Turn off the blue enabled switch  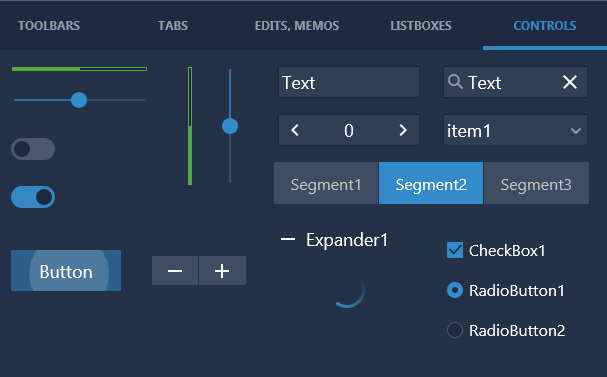pos(33,197)
